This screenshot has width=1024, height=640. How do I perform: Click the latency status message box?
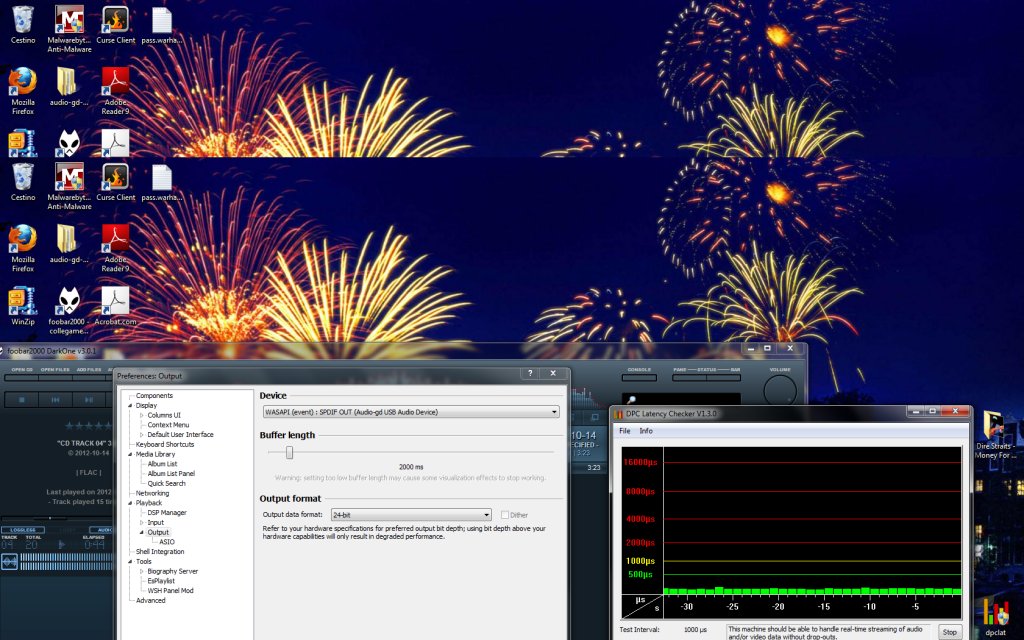tap(828, 632)
